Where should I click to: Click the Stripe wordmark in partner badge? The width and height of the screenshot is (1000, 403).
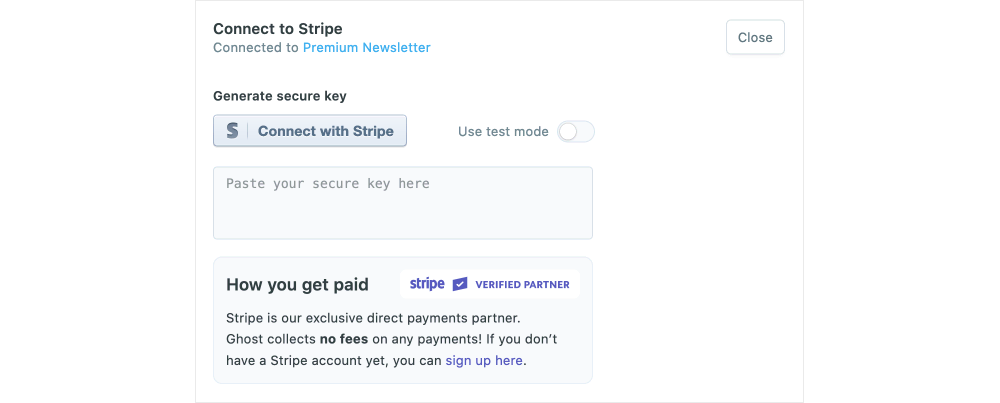427,284
